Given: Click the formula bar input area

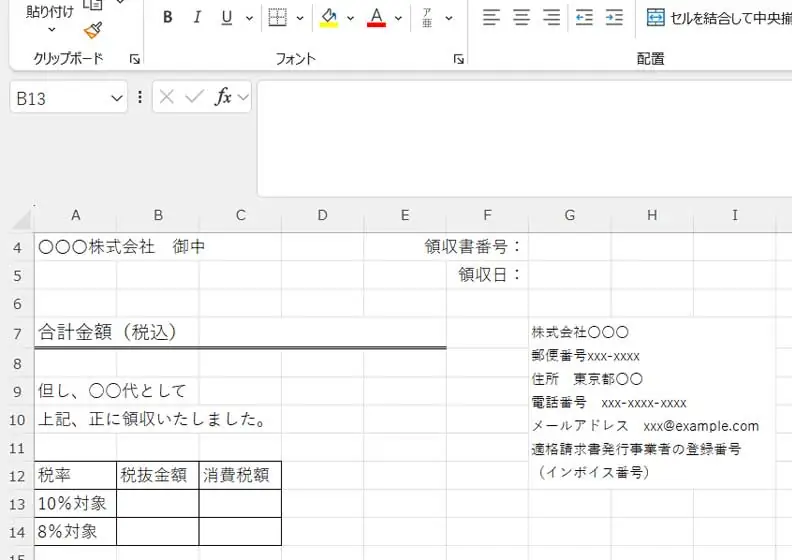Looking at the screenshot, I should (x=524, y=138).
